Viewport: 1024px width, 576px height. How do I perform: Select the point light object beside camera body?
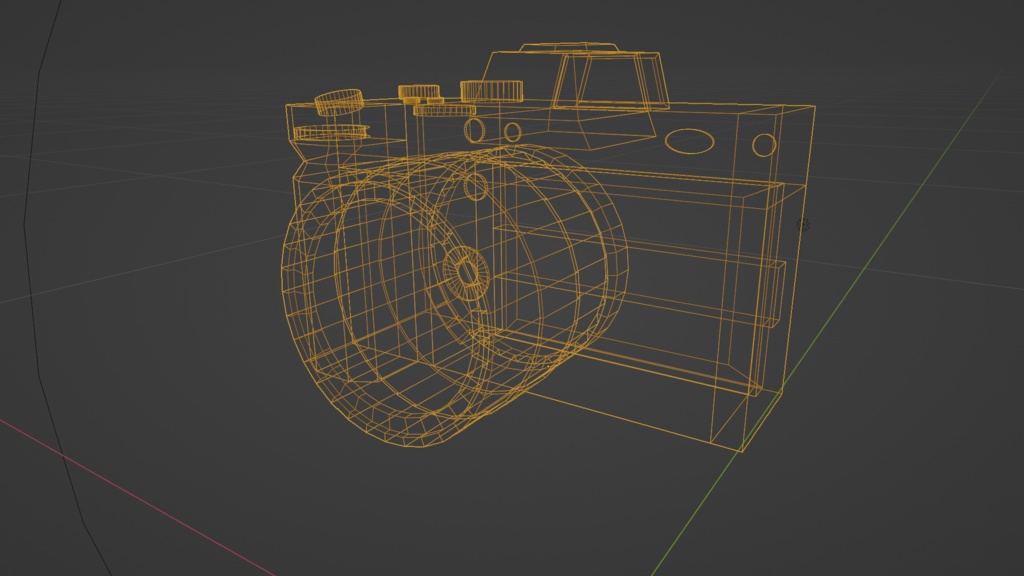click(803, 225)
